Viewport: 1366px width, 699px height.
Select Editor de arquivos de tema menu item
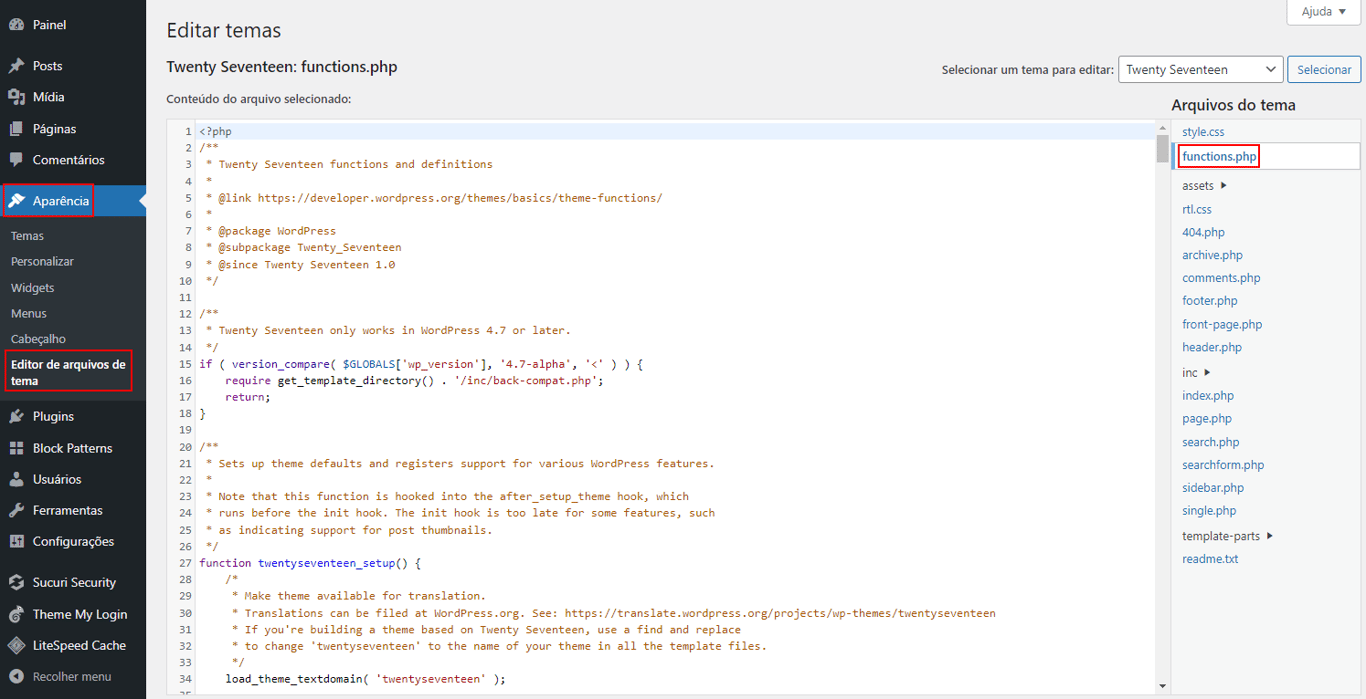click(67, 371)
